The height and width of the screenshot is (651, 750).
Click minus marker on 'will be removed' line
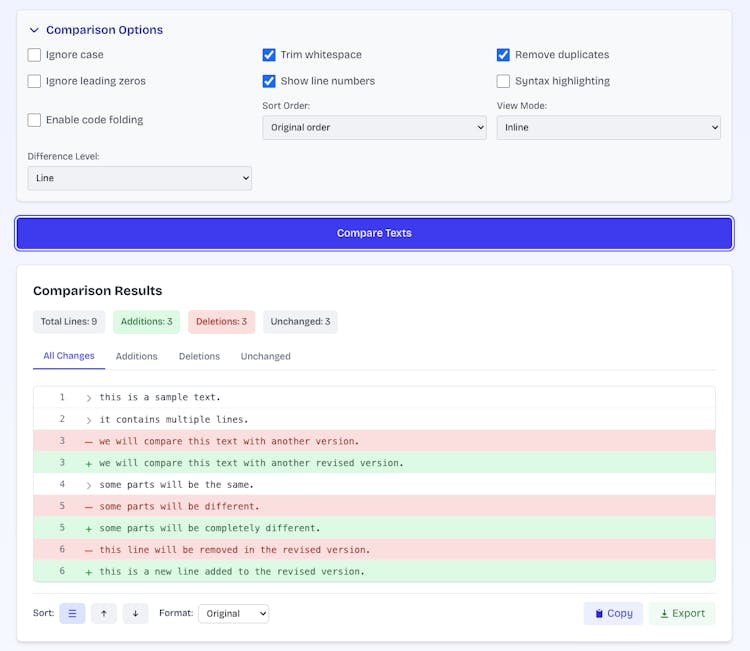(88, 551)
